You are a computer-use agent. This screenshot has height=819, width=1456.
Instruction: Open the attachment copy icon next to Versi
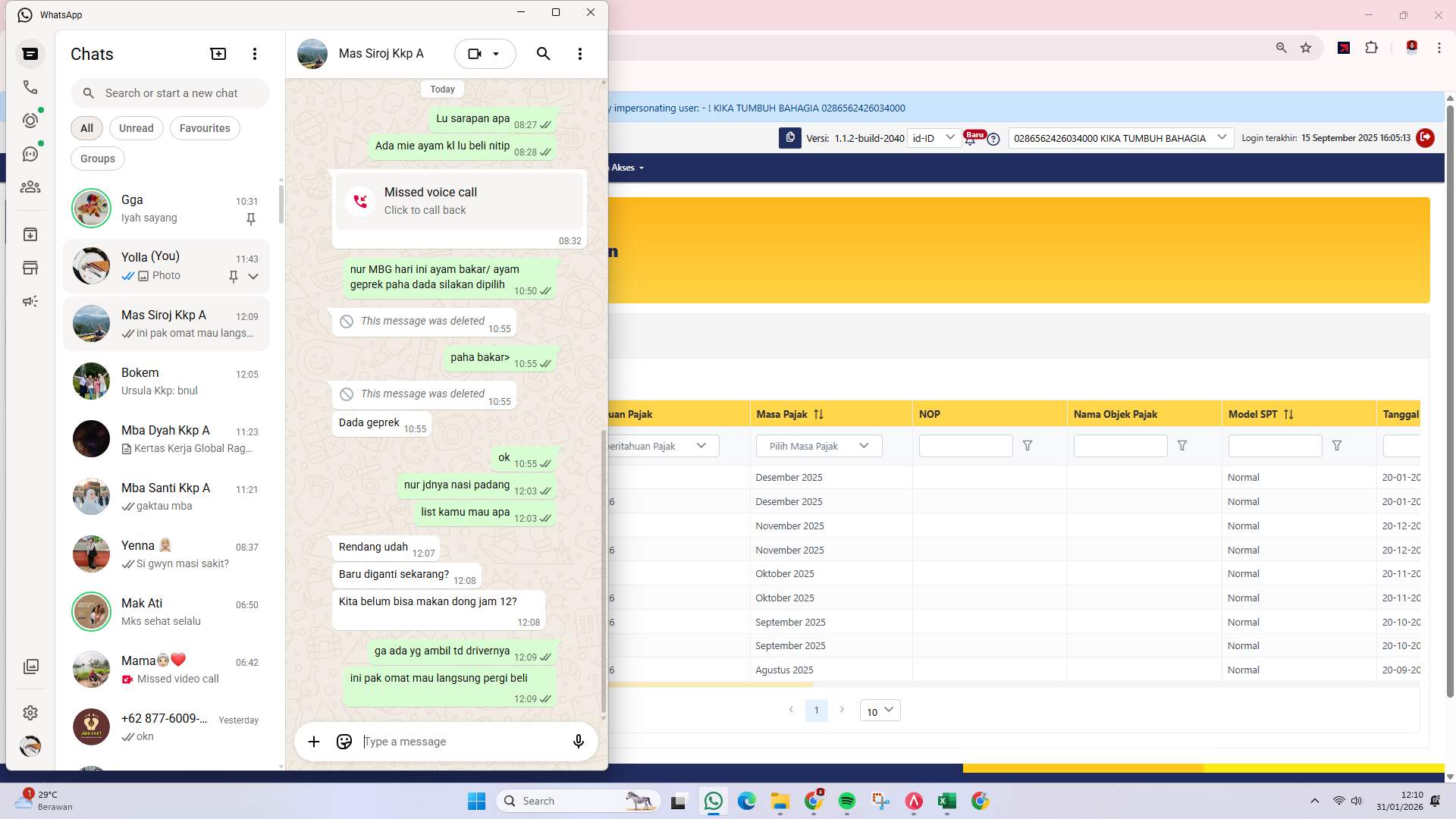[790, 138]
